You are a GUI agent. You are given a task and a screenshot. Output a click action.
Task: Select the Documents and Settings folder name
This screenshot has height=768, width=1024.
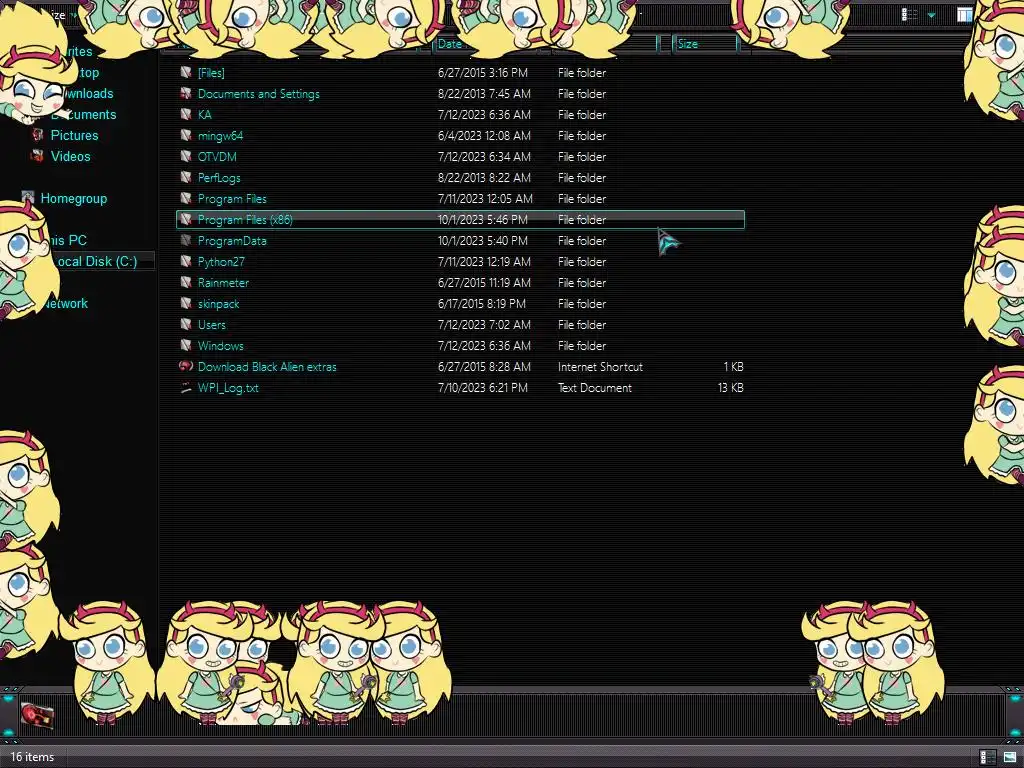(x=259, y=93)
